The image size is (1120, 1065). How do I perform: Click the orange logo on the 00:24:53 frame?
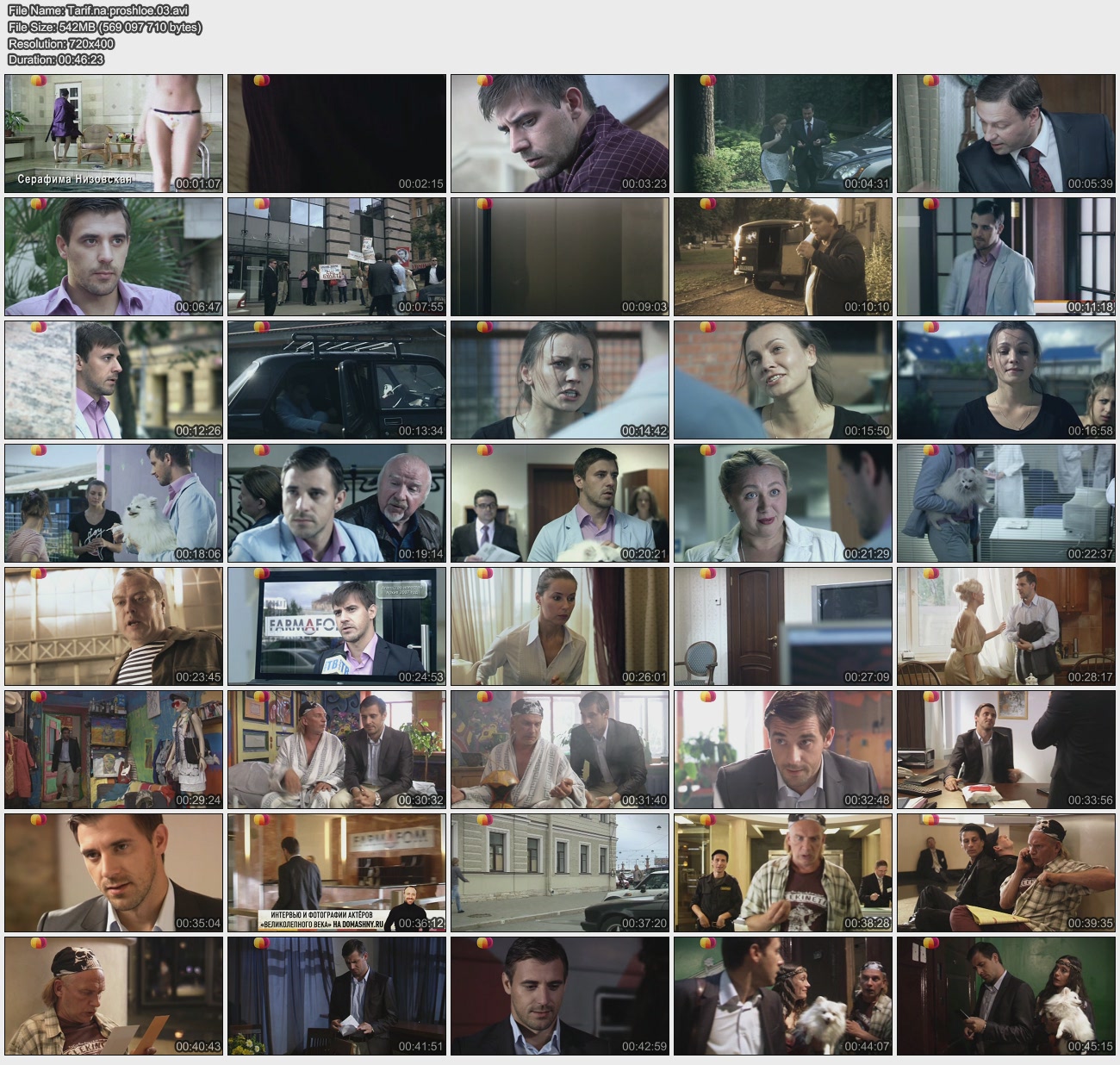pos(262,573)
